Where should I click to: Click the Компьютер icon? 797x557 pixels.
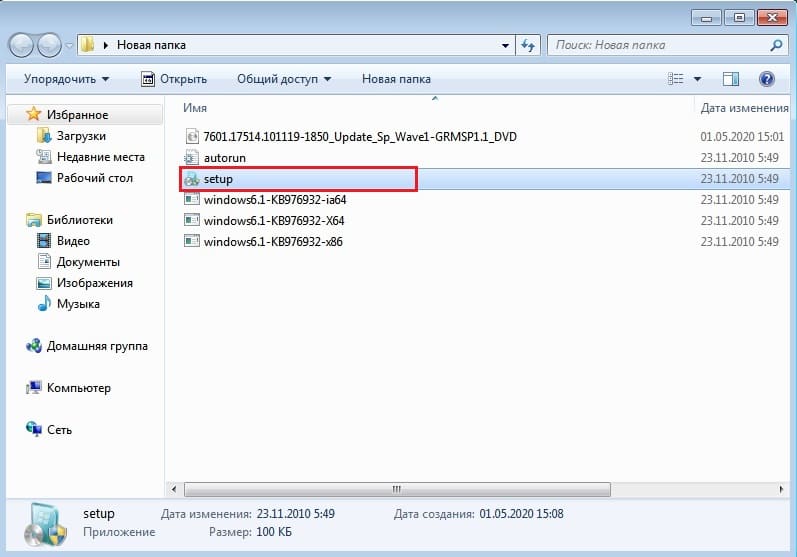34,388
